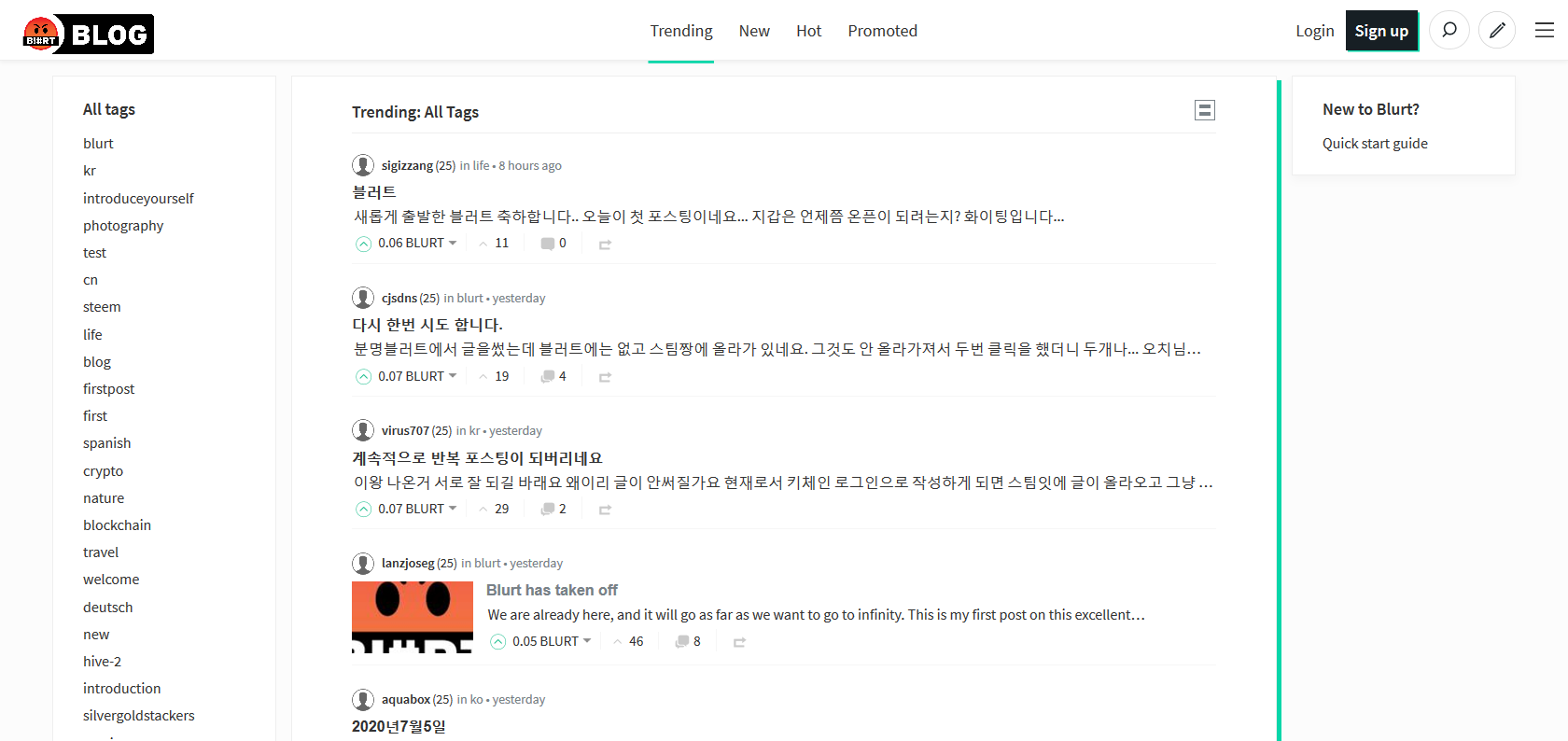The image size is (1568, 741).
Task: Switch to the Trending tab
Action: tap(681, 31)
